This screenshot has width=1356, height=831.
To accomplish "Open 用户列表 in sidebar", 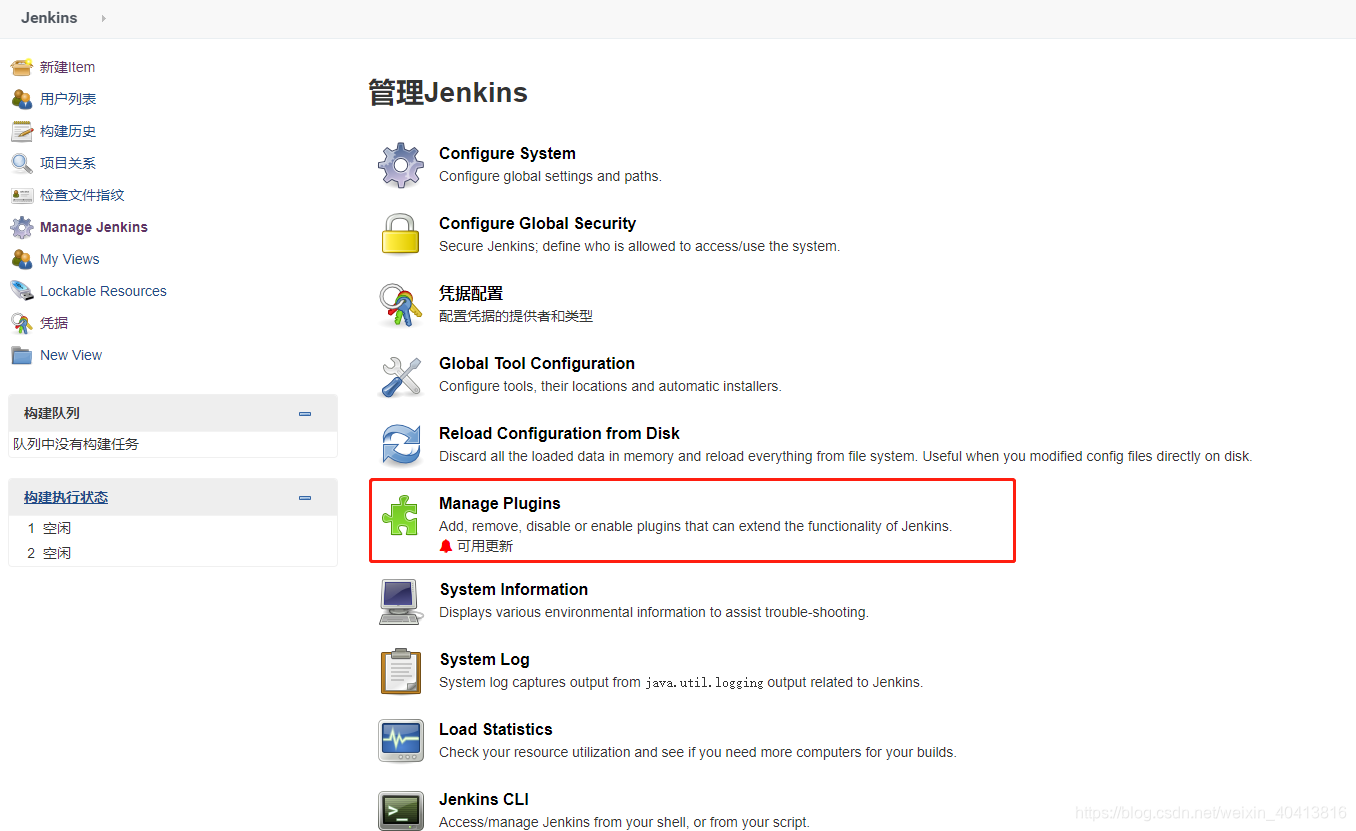I will pos(68,99).
